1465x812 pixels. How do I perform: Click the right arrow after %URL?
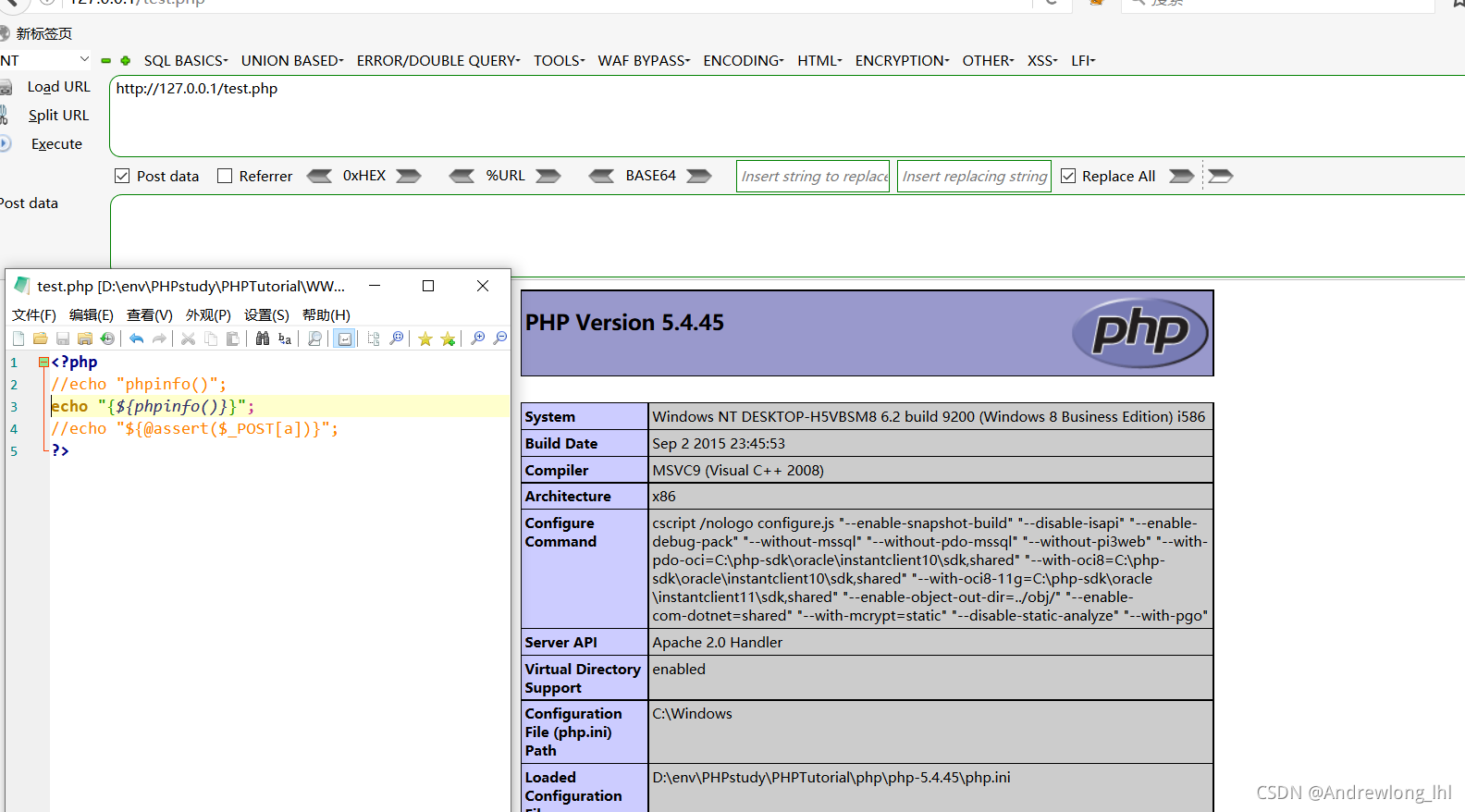548,176
